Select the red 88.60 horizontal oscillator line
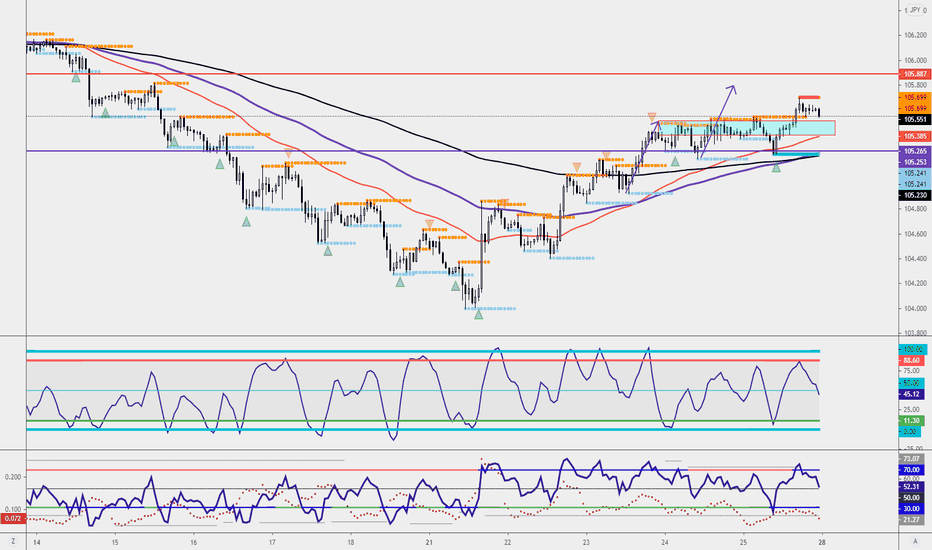932x550 pixels. (x=423, y=360)
